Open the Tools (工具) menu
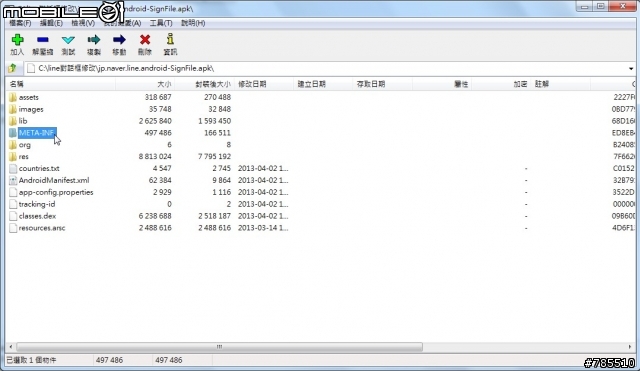The image size is (640, 371). [x=161, y=23]
